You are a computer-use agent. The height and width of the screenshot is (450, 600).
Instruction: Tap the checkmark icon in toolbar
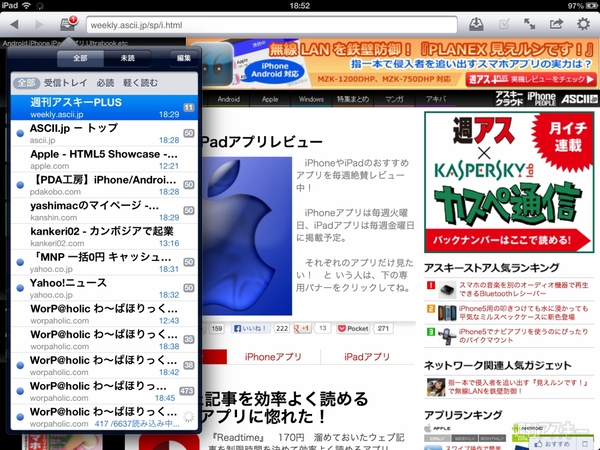pos(504,24)
